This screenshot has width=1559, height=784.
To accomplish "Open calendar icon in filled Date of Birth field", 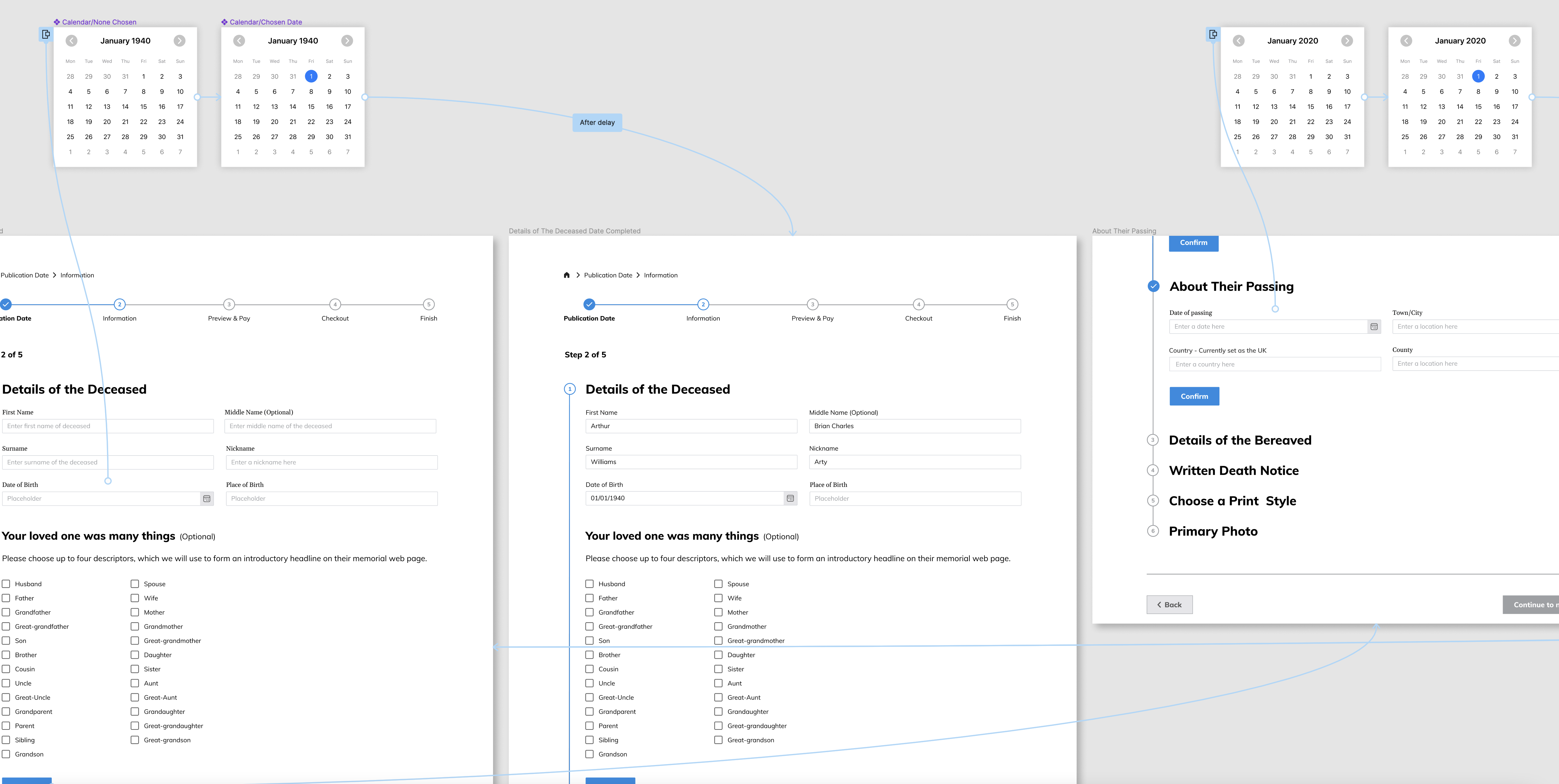I will (x=790, y=499).
